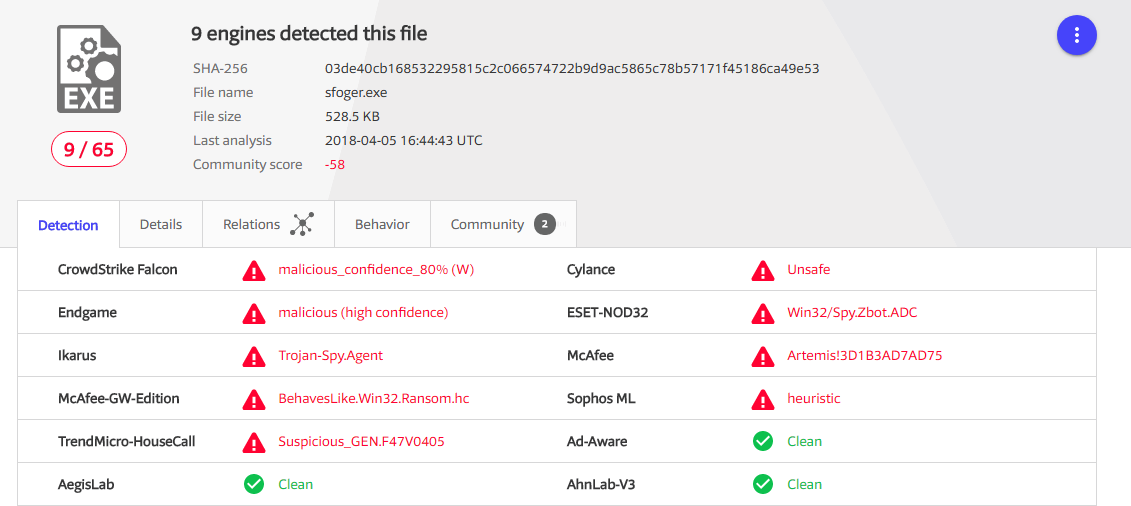1131x506 pixels.
Task: Click the McAfee-GW-Edition engine name
Action: [x=119, y=398]
